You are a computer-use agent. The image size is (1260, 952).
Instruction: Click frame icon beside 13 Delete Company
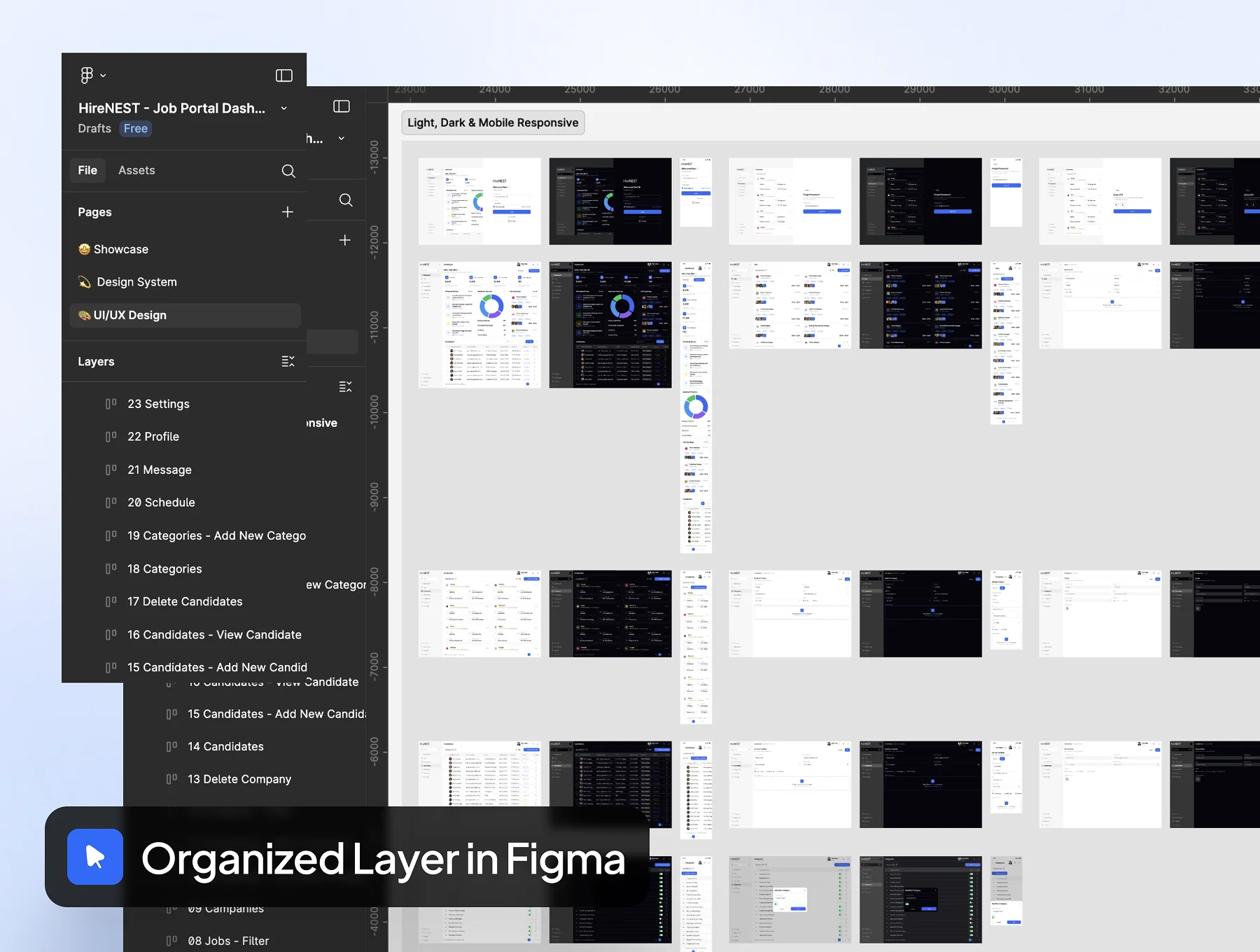171,779
